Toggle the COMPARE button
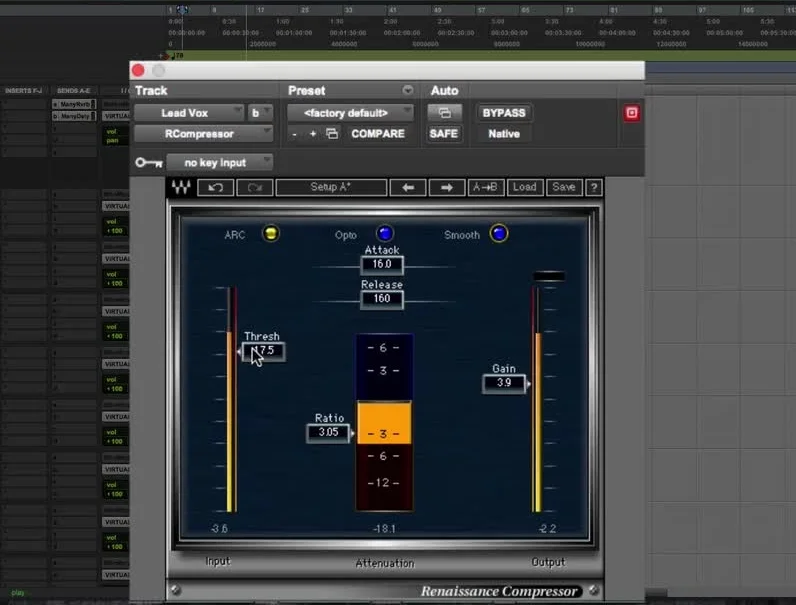The image size is (796, 605). click(378, 134)
